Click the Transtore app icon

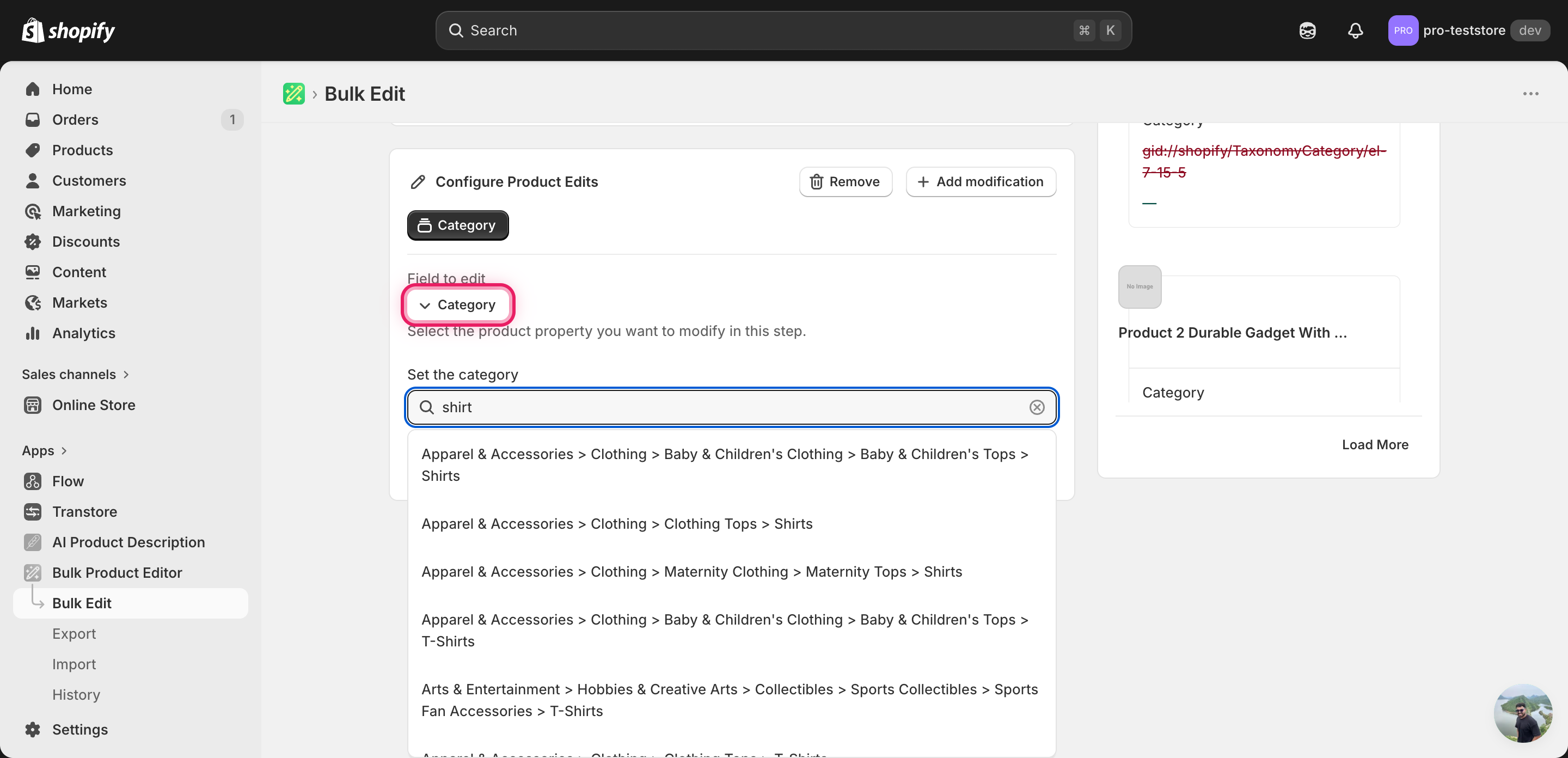click(32, 511)
